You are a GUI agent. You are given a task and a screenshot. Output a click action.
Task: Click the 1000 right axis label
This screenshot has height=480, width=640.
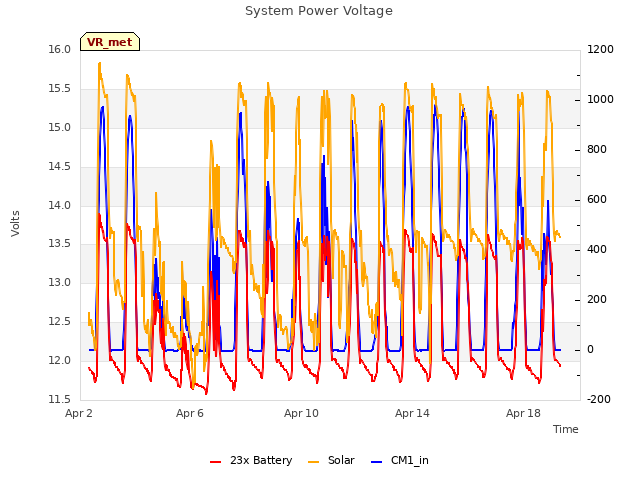[600, 100]
